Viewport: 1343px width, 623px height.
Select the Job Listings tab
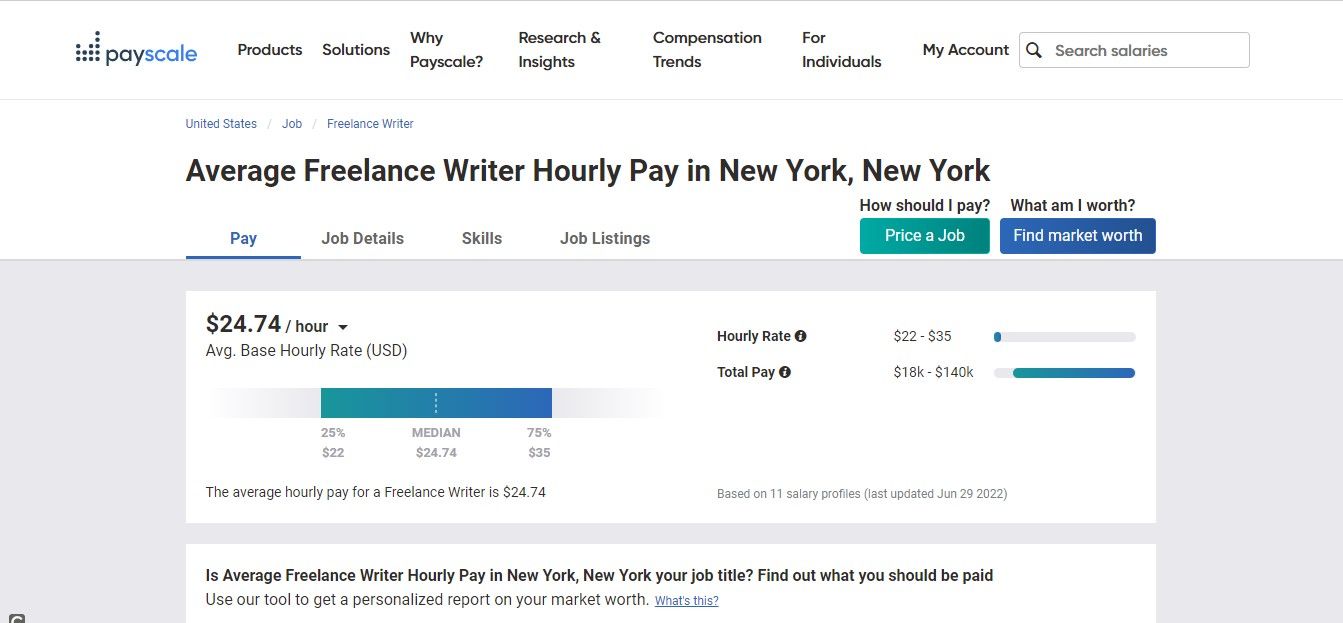point(605,238)
